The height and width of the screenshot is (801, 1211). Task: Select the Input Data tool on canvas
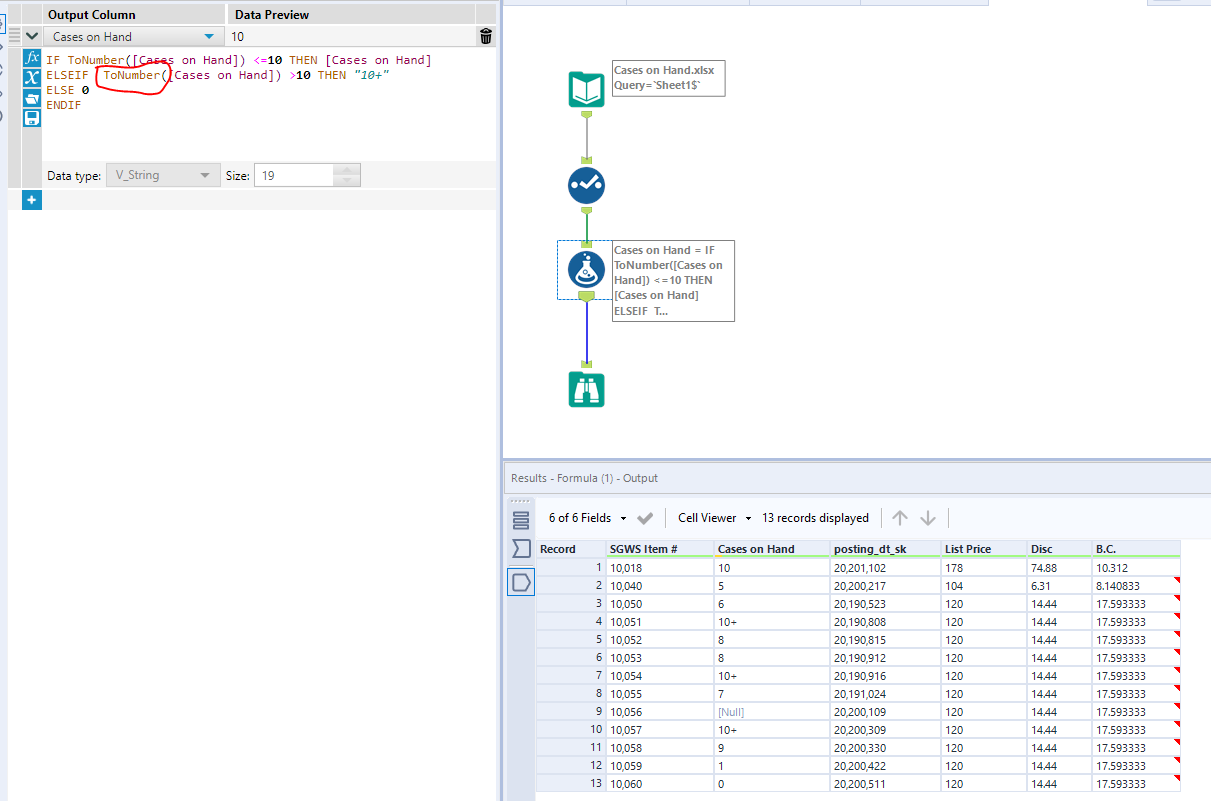[586, 89]
